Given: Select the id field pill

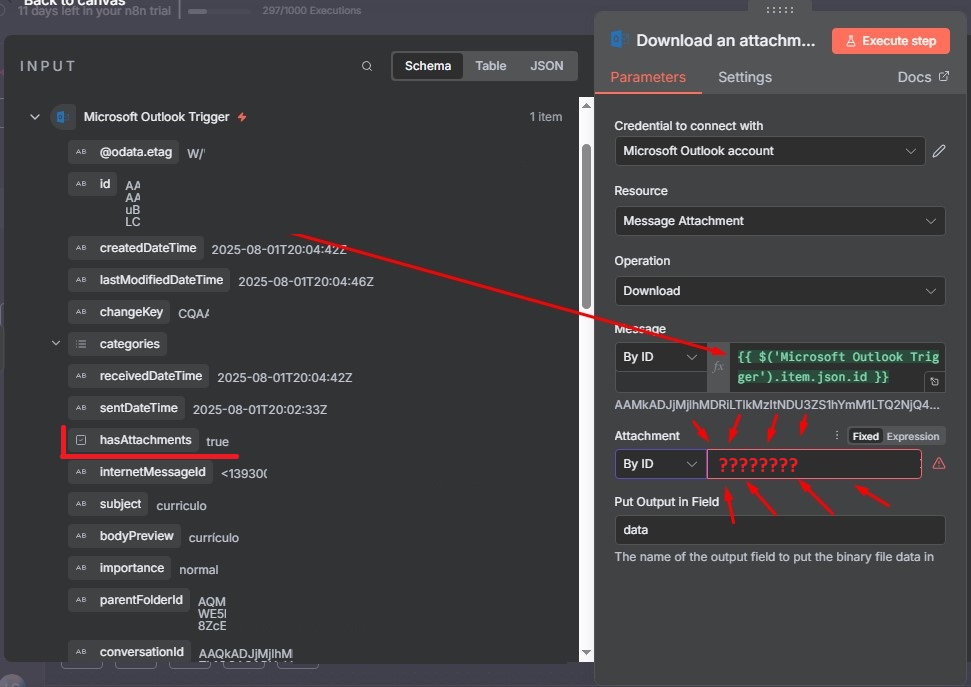Looking at the screenshot, I should coord(93,184).
